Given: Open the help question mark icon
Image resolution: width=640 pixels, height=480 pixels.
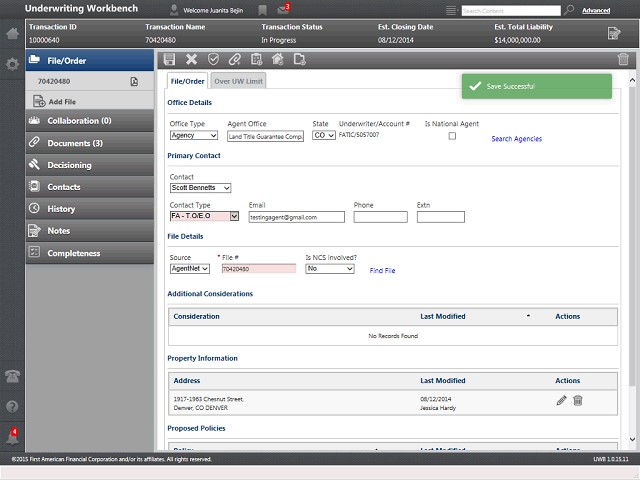Looking at the screenshot, I should coord(12,406).
